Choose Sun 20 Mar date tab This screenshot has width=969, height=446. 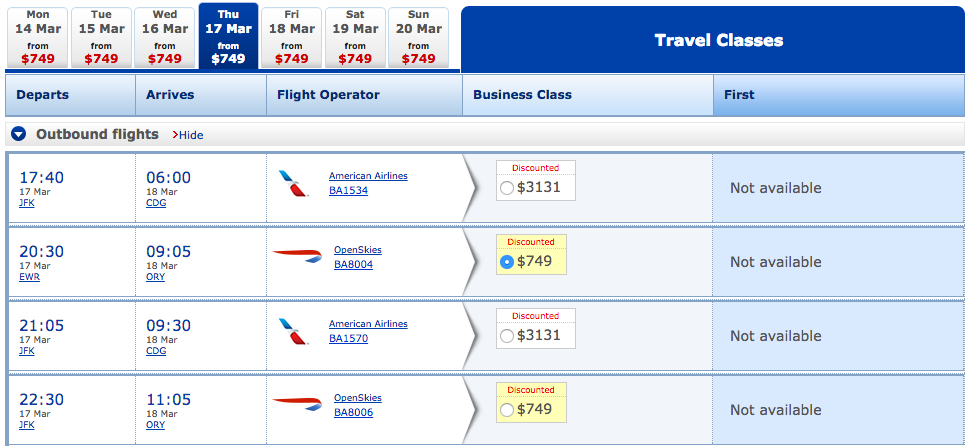point(419,37)
